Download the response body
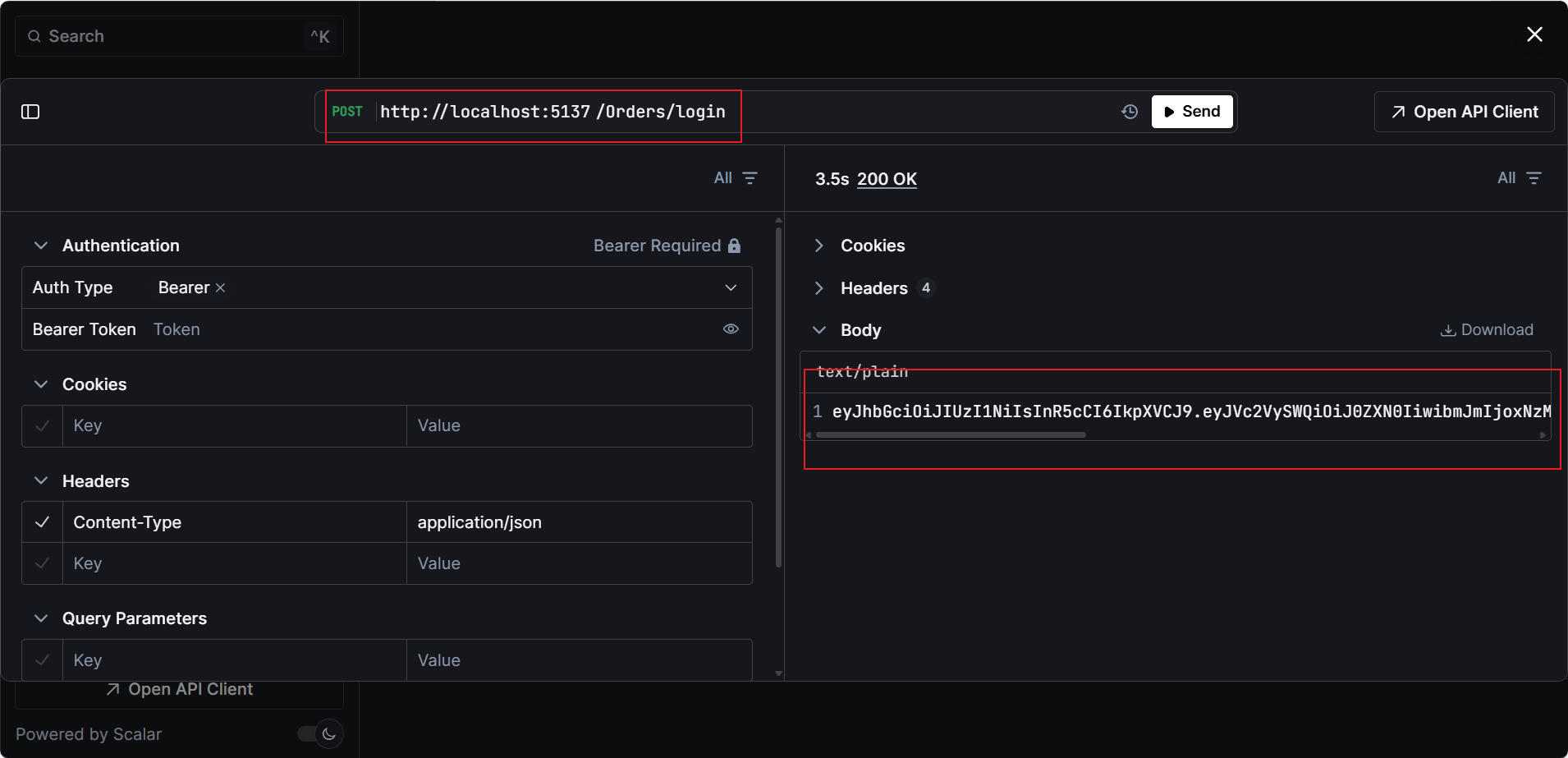Screen dimensions: 1568x758 [x=1487, y=330]
